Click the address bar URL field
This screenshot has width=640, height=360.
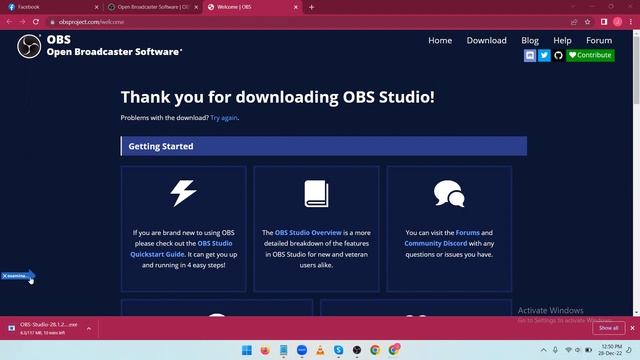306,22
